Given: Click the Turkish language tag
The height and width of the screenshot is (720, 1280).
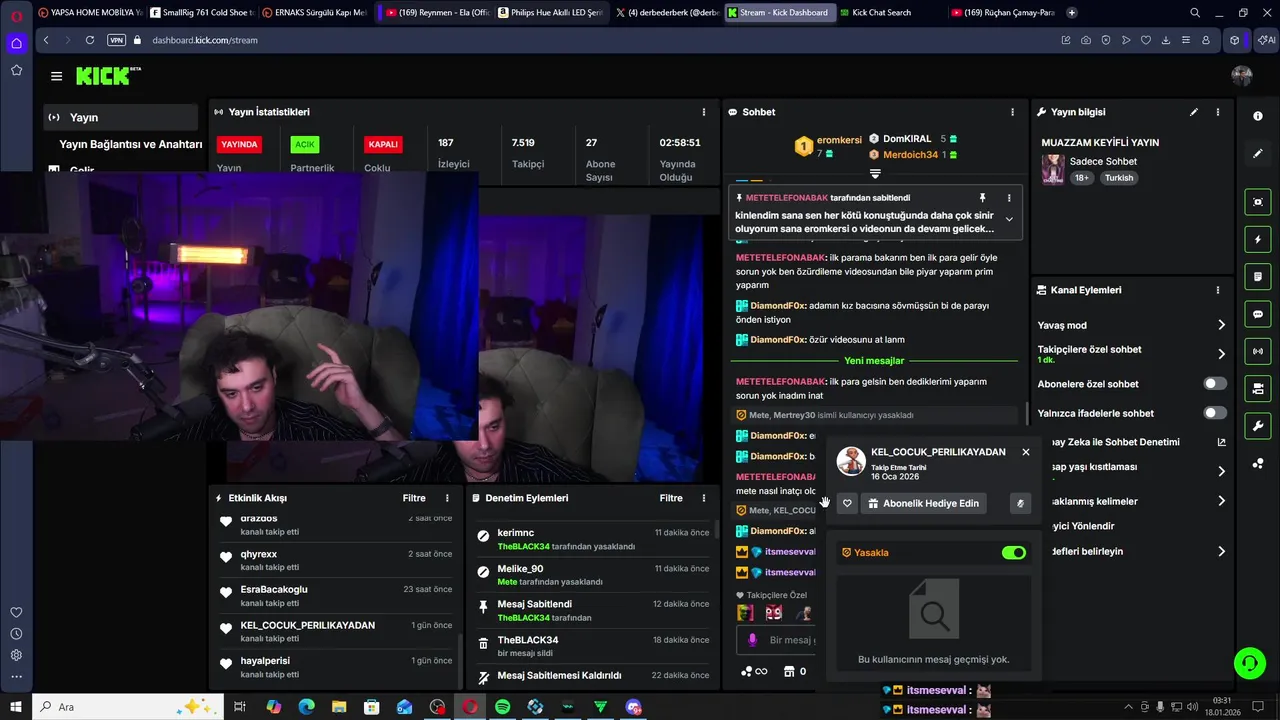Looking at the screenshot, I should [1119, 178].
